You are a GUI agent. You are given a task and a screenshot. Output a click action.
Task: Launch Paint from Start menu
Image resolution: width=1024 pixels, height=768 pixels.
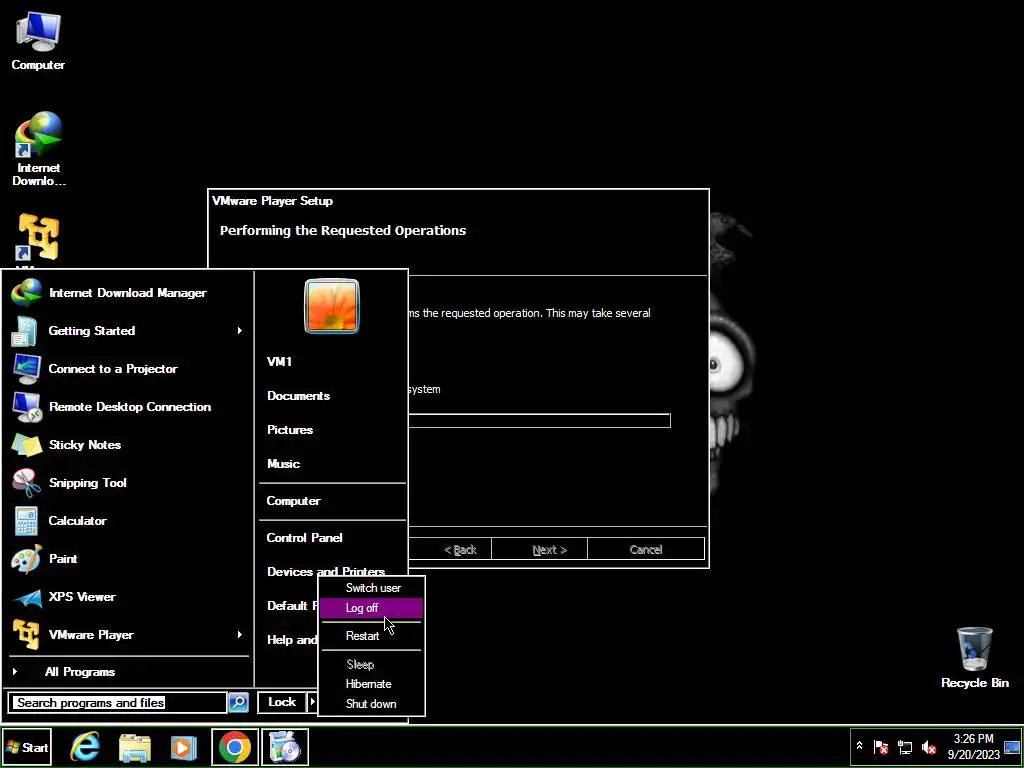[129, 558]
